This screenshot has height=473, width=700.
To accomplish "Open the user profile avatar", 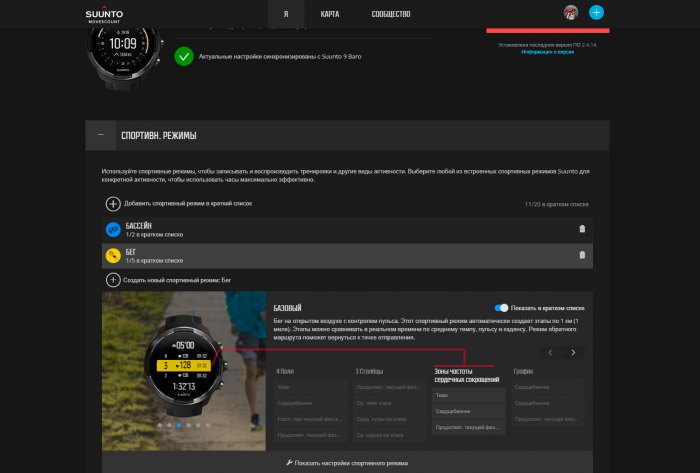I will [571, 12].
